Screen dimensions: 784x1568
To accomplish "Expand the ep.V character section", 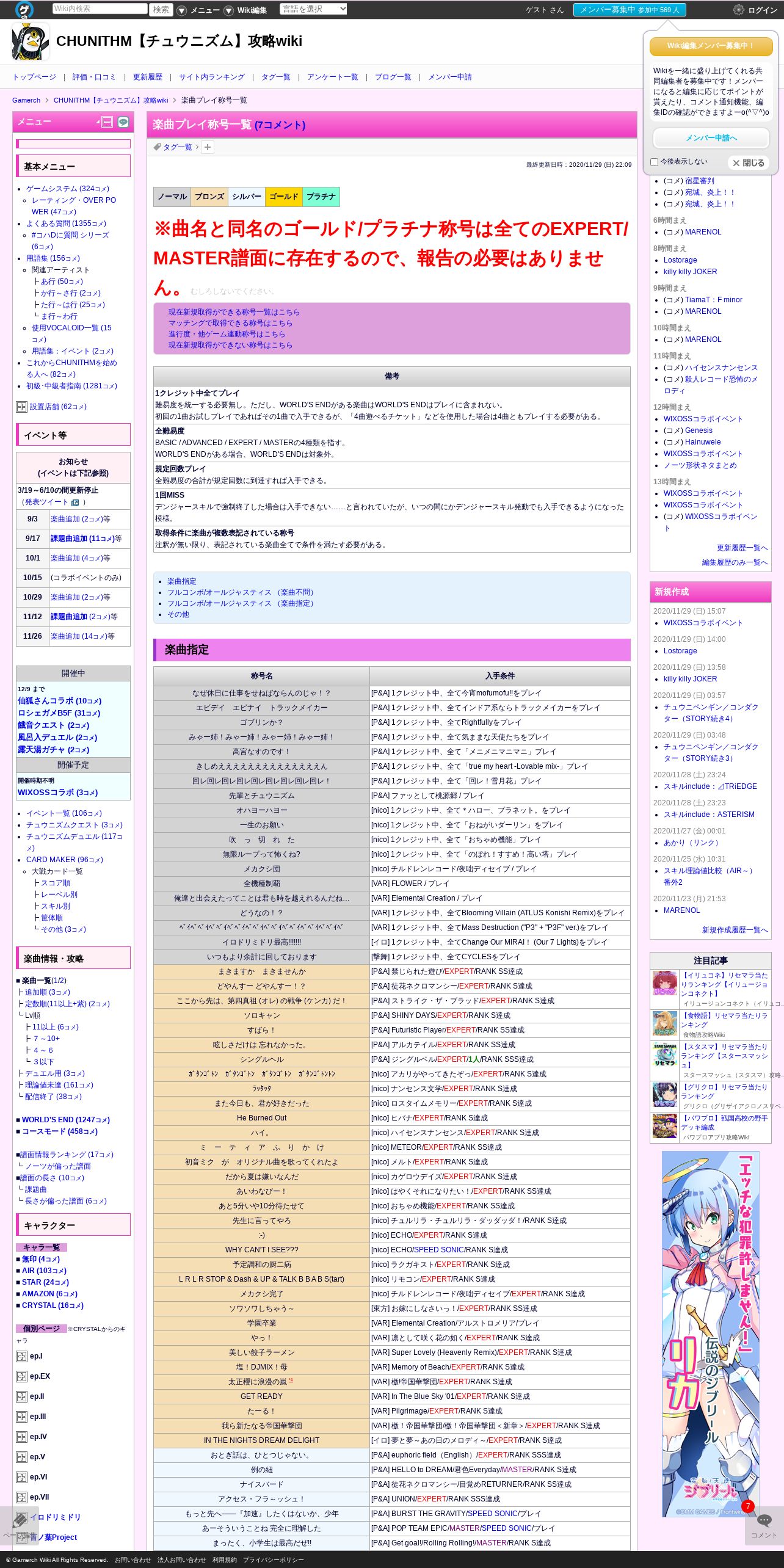I will tap(21, 1457).
